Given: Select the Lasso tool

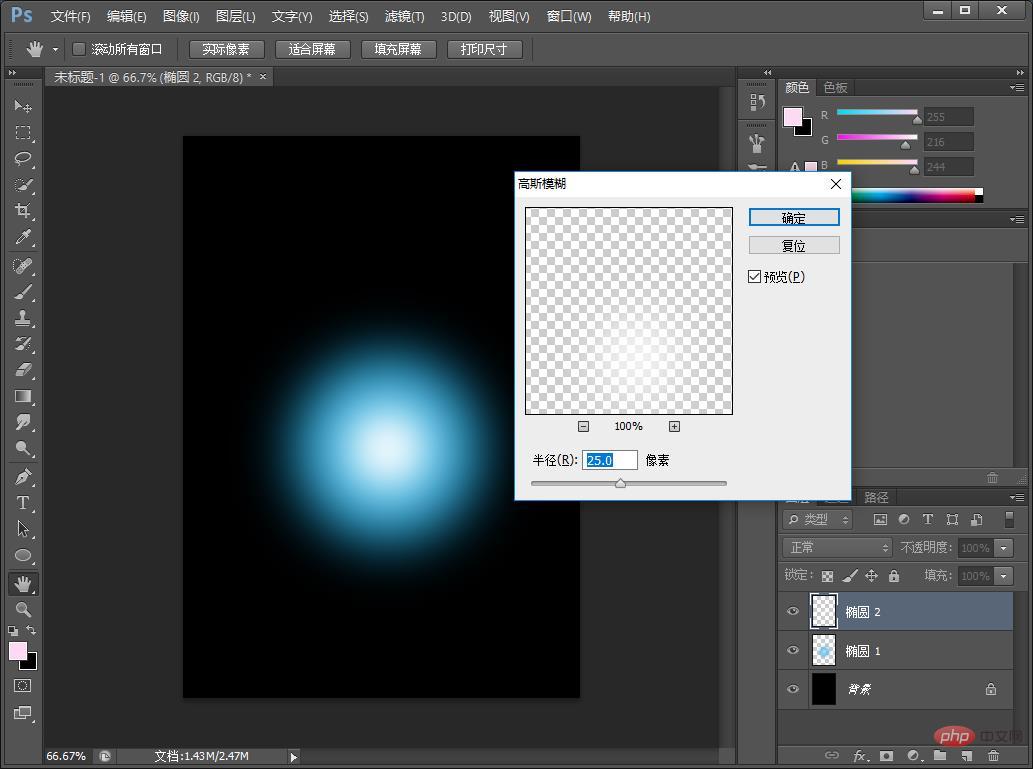Looking at the screenshot, I should coord(23,159).
